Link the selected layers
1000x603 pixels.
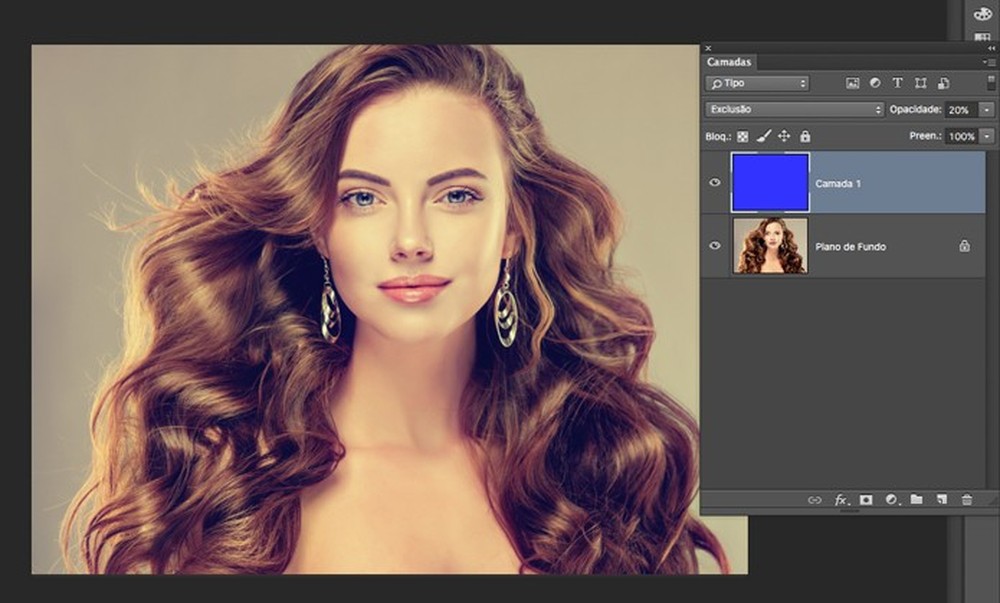point(814,498)
